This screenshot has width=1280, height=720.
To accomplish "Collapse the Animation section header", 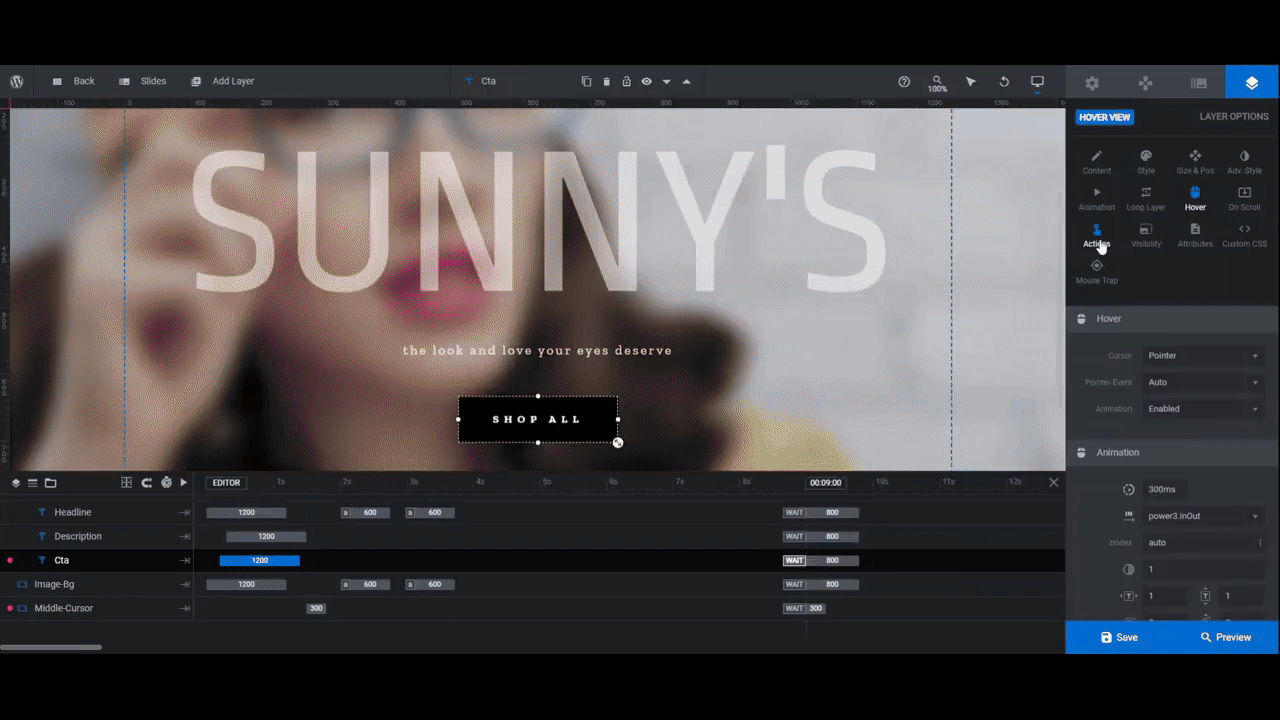I will click(x=1172, y=452).
